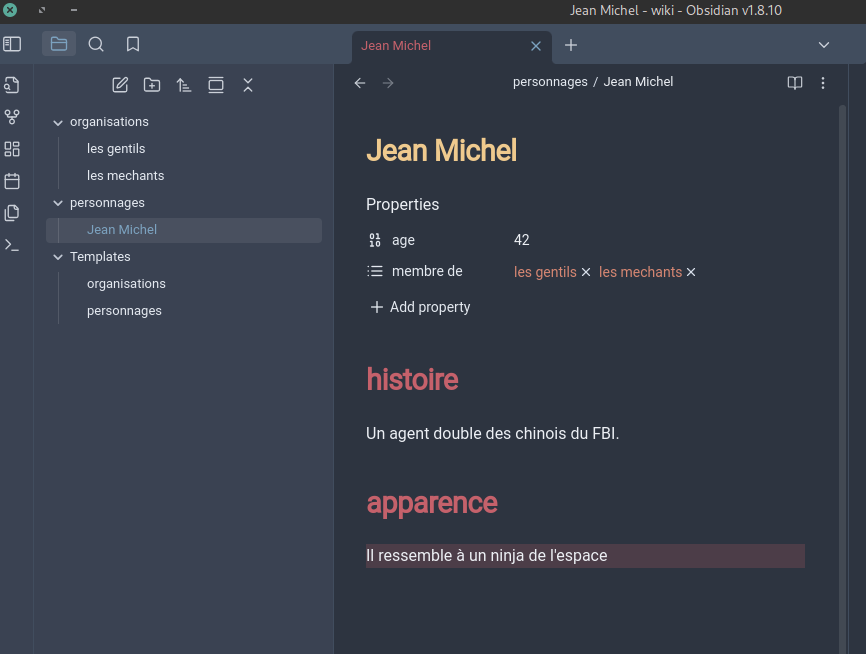The width and height of the screenshot is (866, 654).
Task: Create a new canvas from the ribbon
Action: coord(12,149)
